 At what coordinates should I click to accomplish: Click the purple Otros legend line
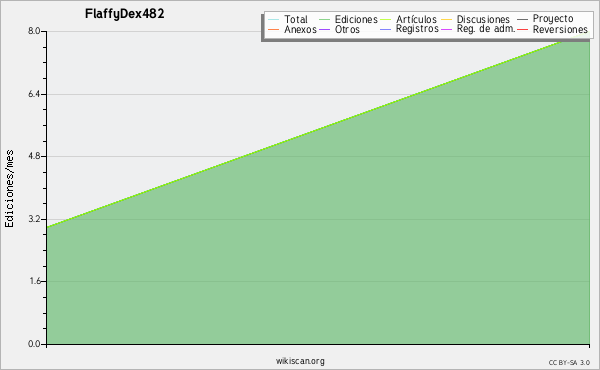pos(324,29)
